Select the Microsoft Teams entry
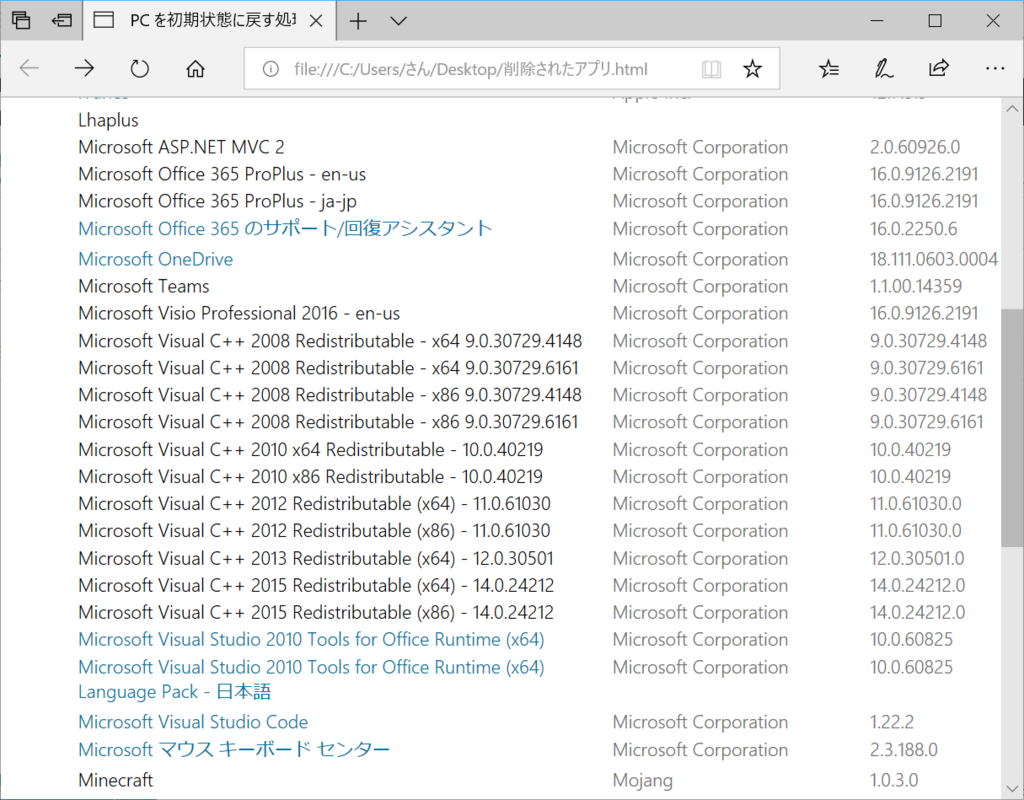The height and width of the screenshot is (800, 1024). click(x=144, y=286)
